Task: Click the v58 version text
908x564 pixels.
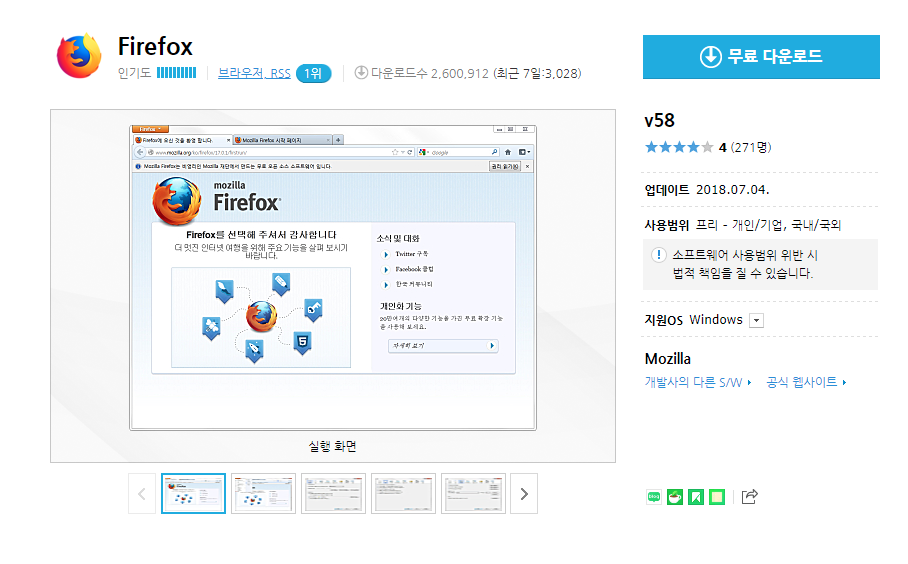Action: click(660, 120)
